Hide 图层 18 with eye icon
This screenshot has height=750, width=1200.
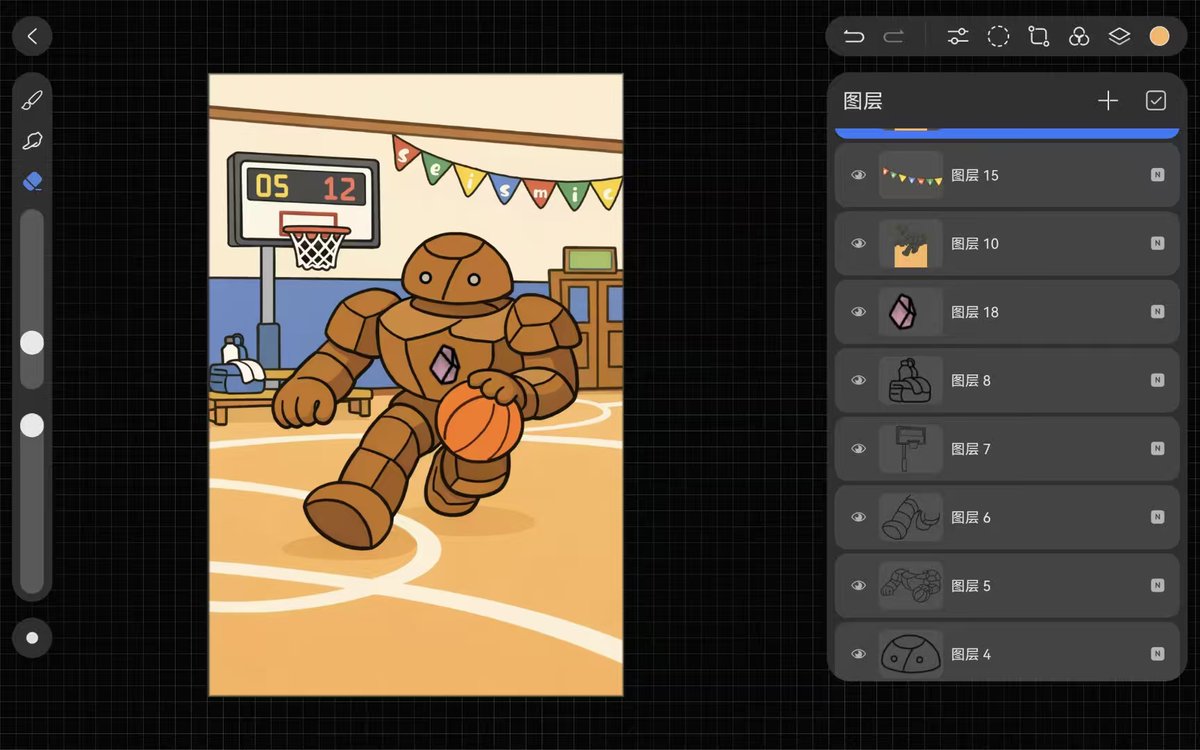coord(858,312)
